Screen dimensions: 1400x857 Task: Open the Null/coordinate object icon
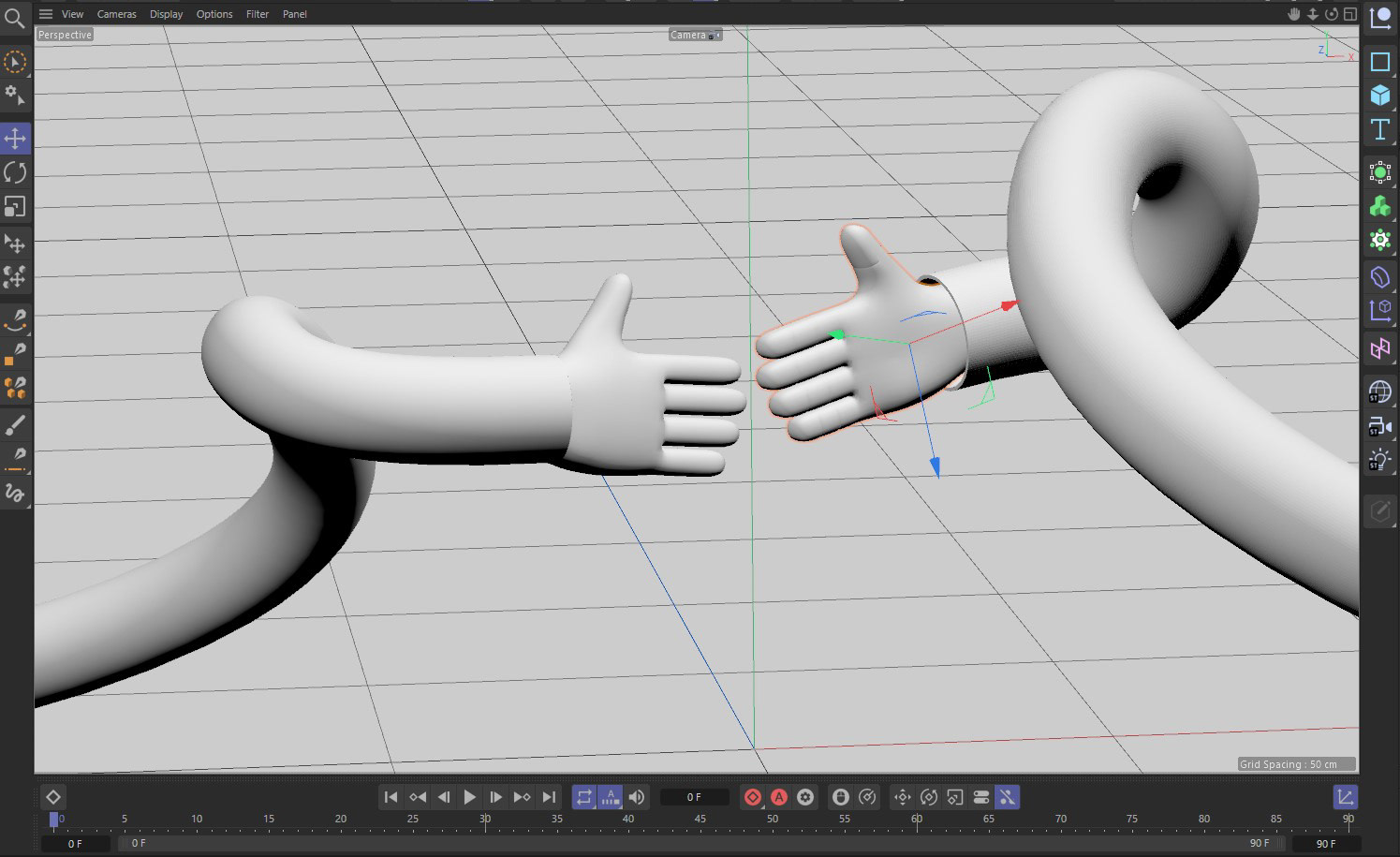tap(1380, 18)
